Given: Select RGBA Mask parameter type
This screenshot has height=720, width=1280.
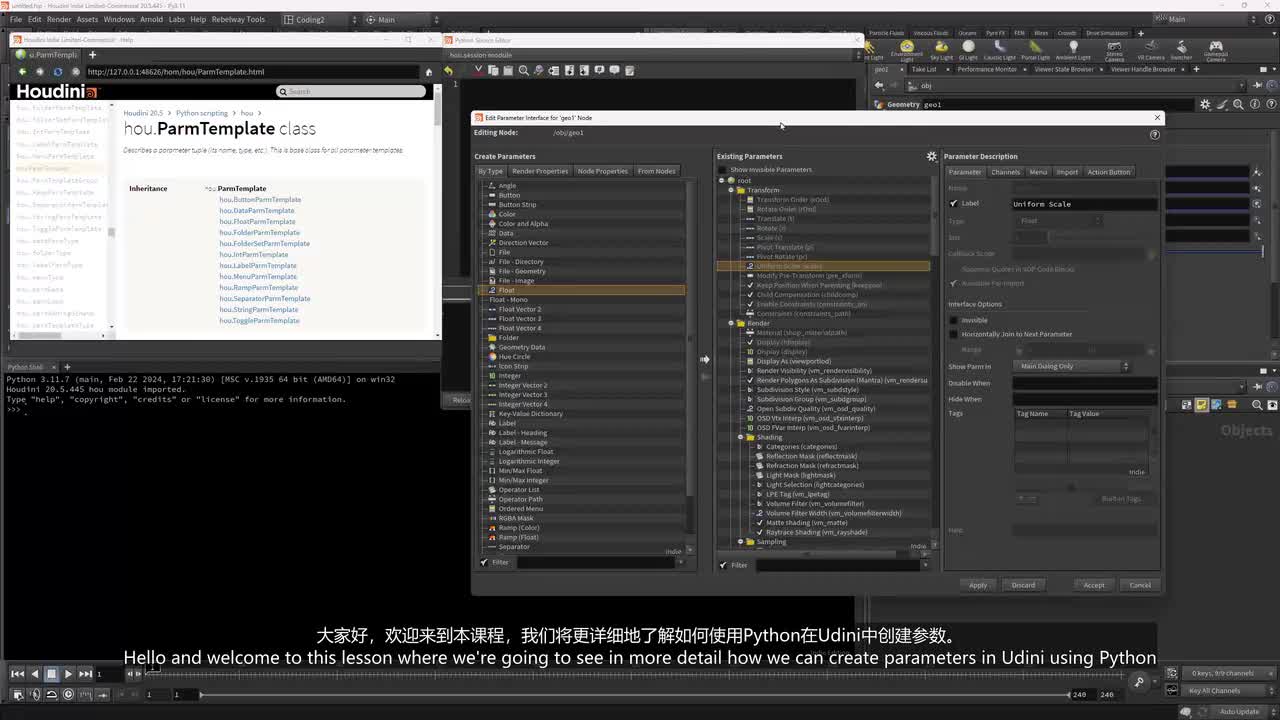Looking at the screenshot, I should pos(516,518).
